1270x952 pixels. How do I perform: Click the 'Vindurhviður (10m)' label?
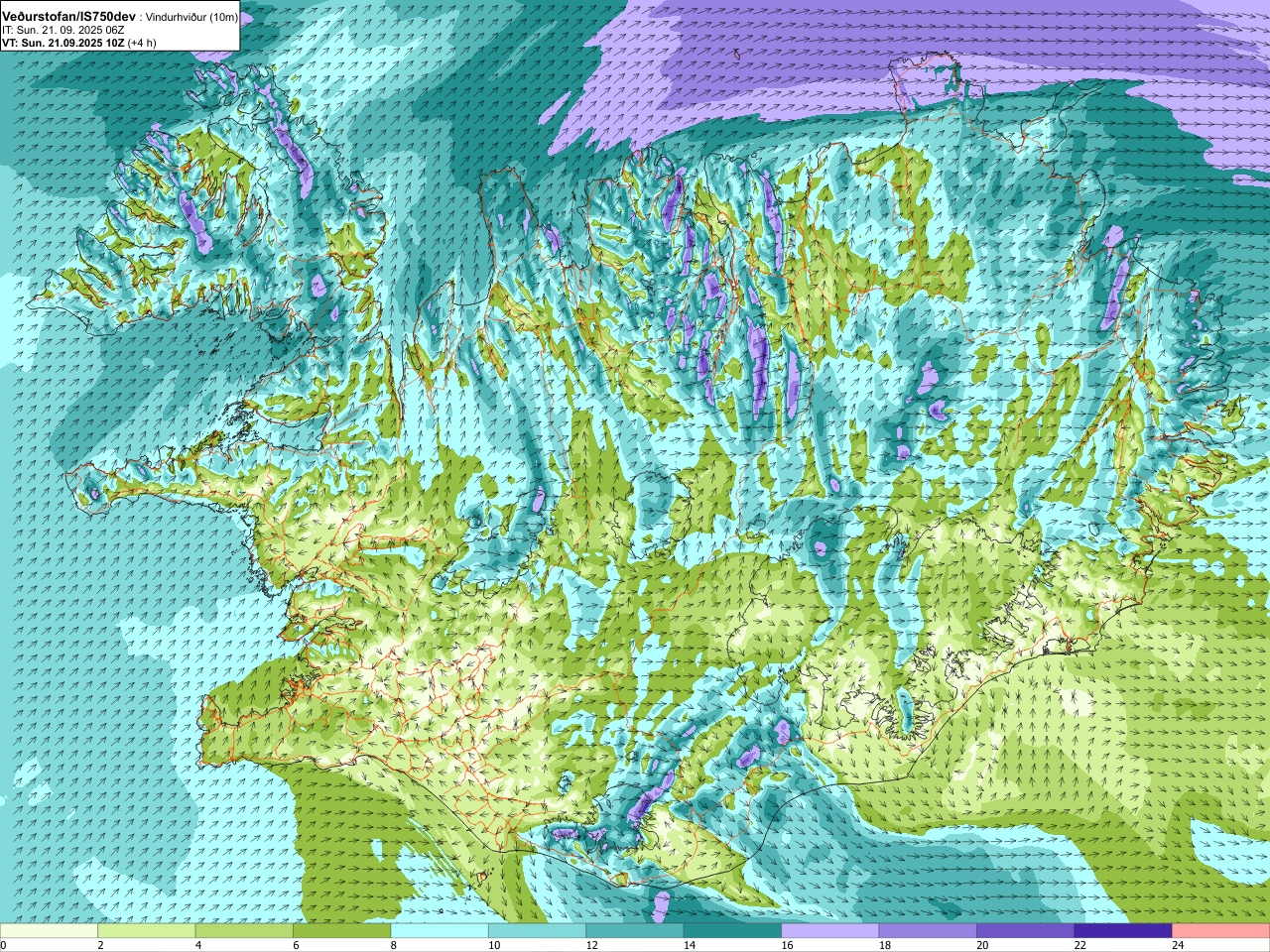pyautogui.click(x=191, y=18)
